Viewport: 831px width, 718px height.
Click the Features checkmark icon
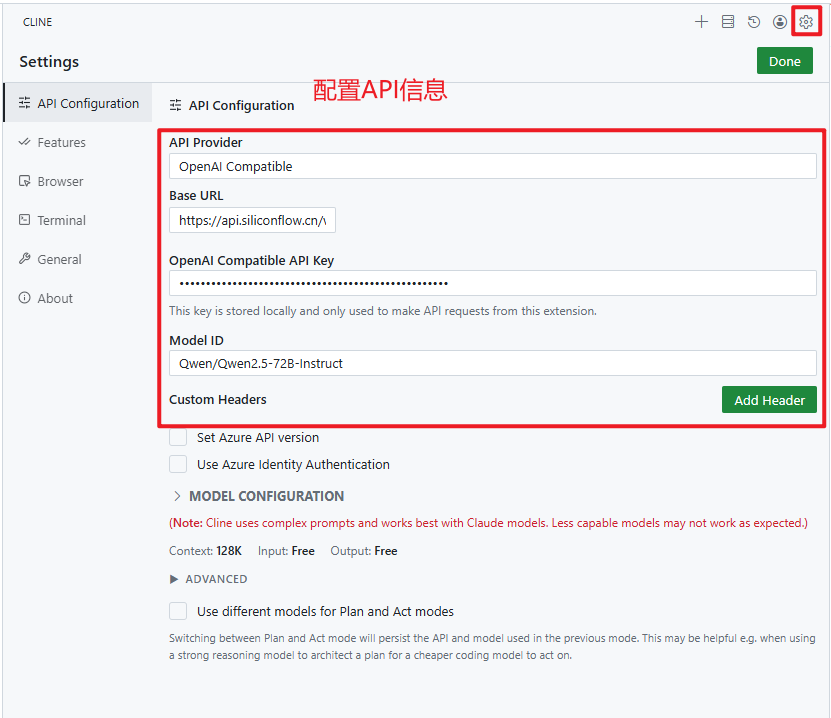point(24,142)
